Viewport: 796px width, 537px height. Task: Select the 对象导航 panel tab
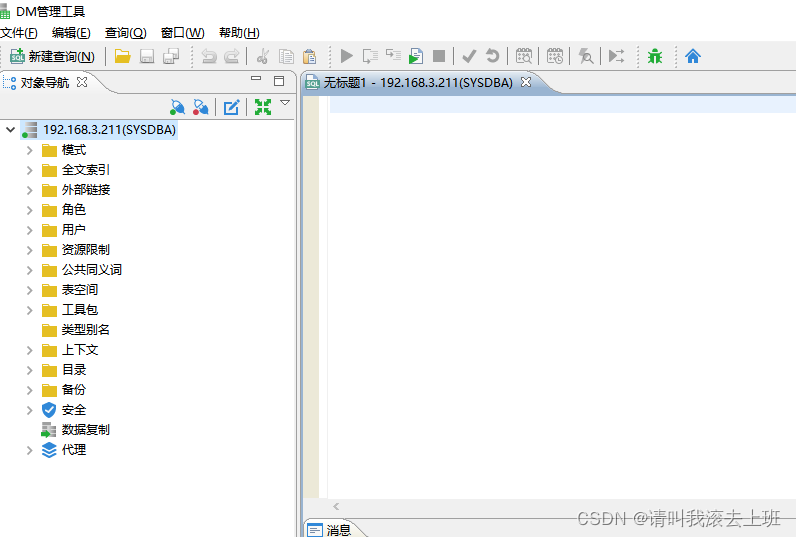45,82
